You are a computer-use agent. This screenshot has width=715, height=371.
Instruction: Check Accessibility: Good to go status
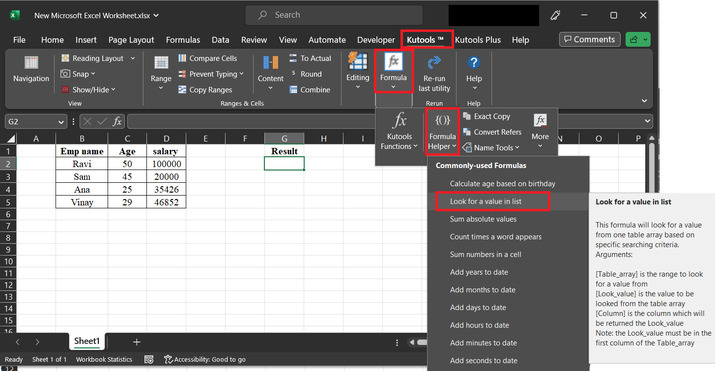pyautogui.click(x=205, y=360)
